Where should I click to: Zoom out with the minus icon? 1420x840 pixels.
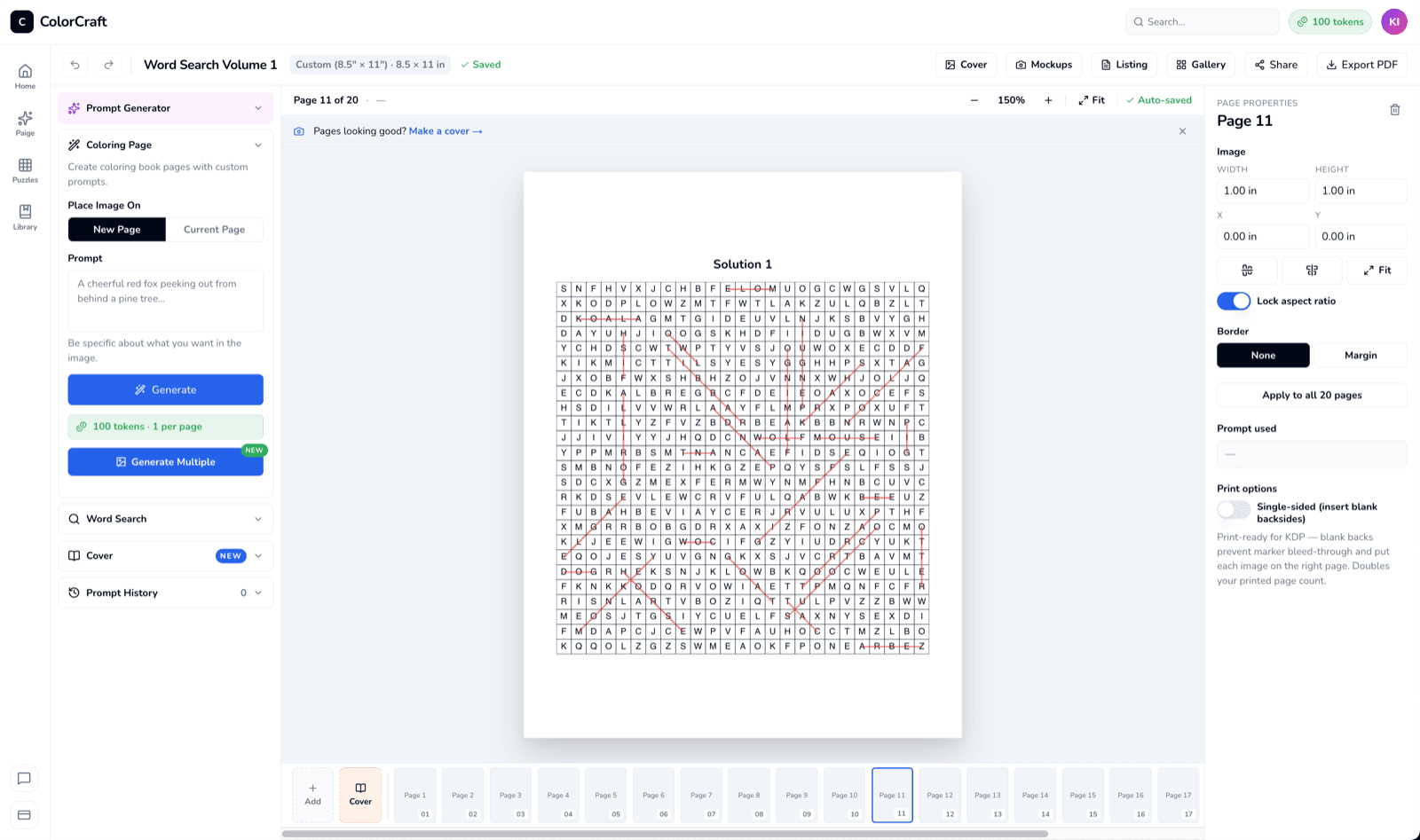(974, 100)
